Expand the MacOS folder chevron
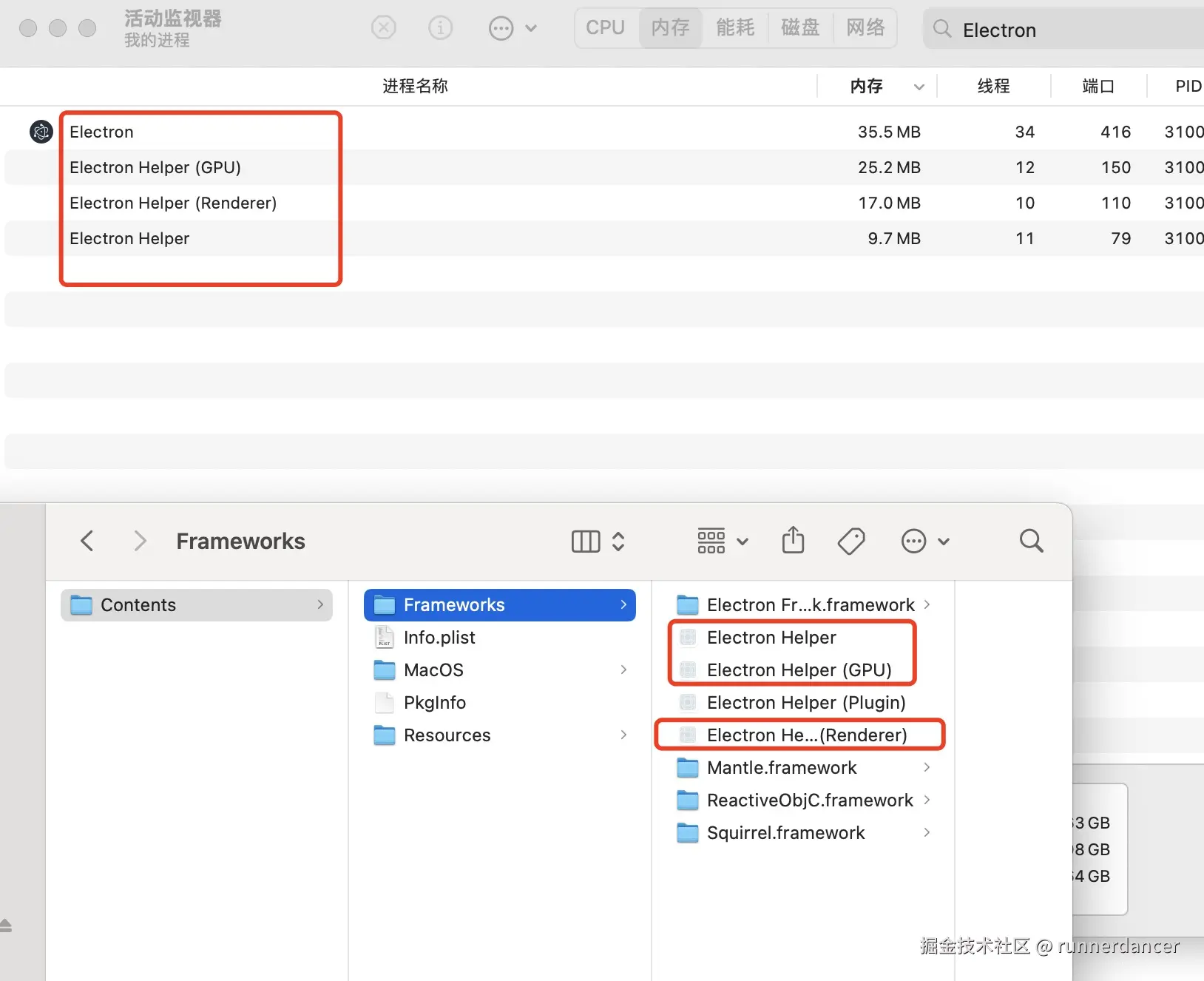The image size is (1204, 981). [623, 670]
